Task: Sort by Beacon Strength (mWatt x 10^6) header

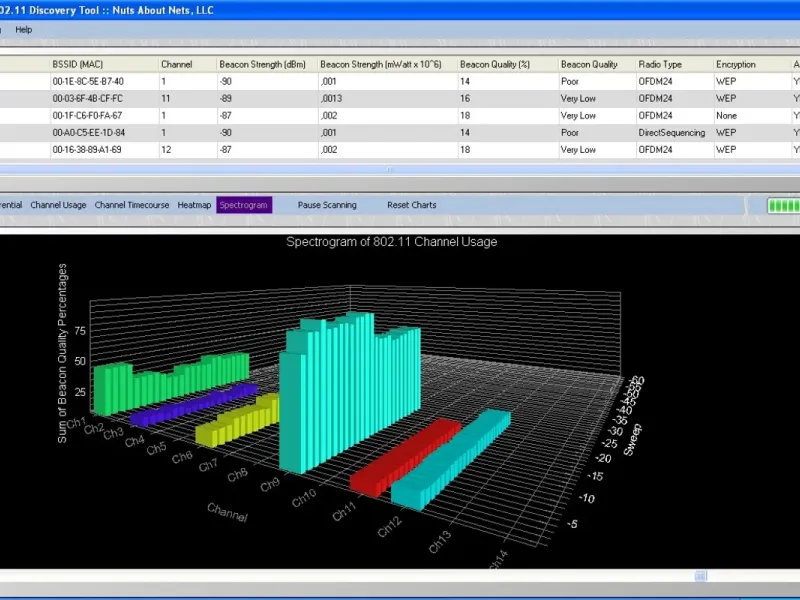Action: [388, 64]
